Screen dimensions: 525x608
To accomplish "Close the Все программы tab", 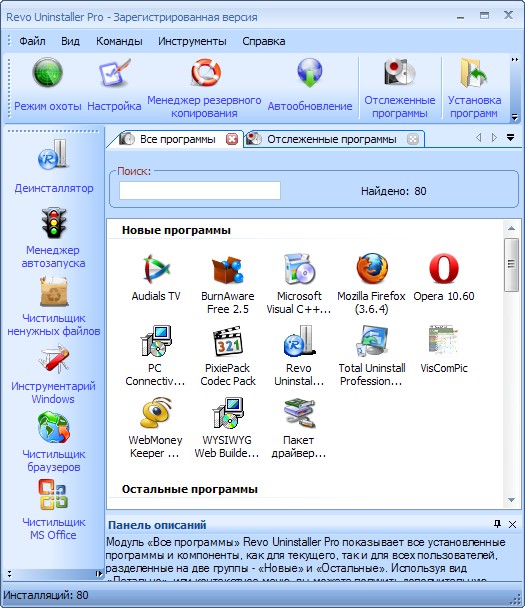I will pos(232,139).
